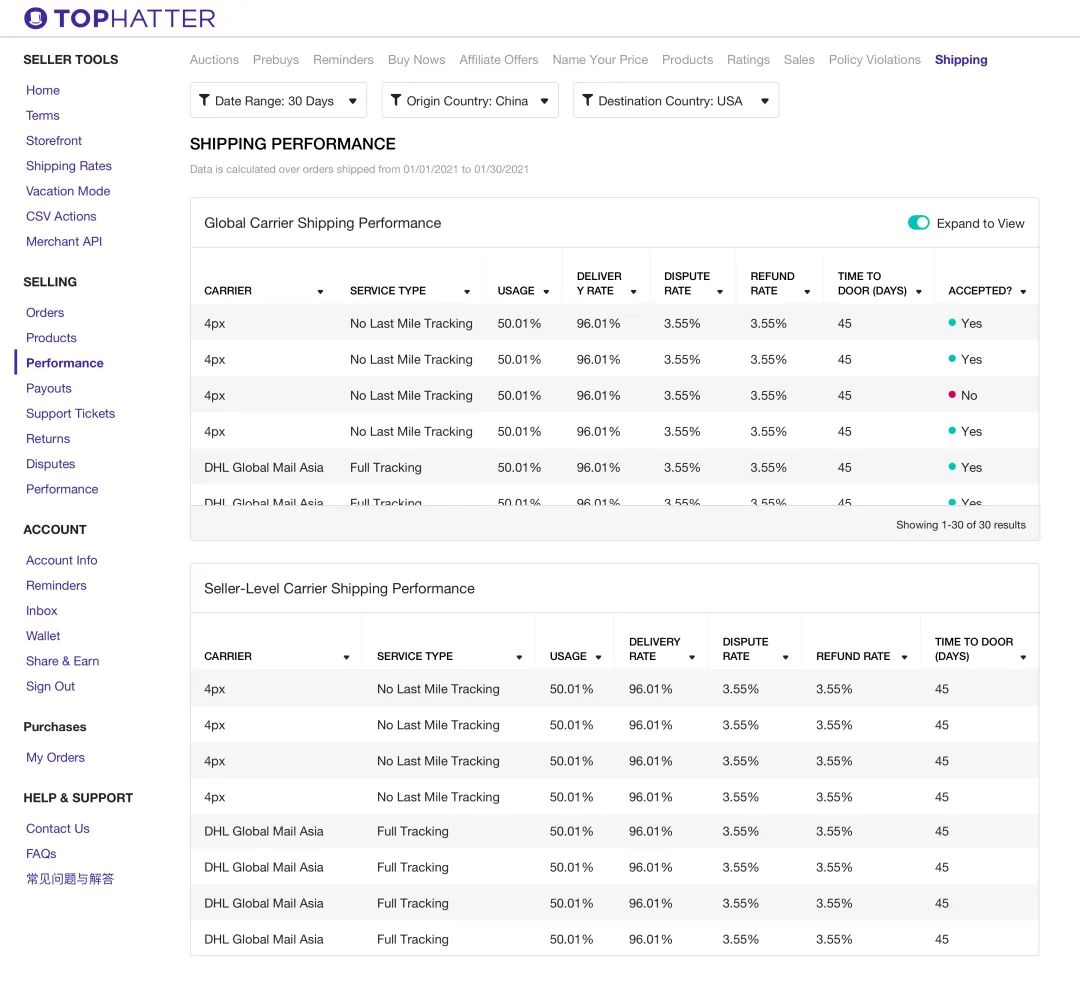Open the Origin Country: China dropdown
The width and height of the screenshot is (1080, 985).
[470, 101]
